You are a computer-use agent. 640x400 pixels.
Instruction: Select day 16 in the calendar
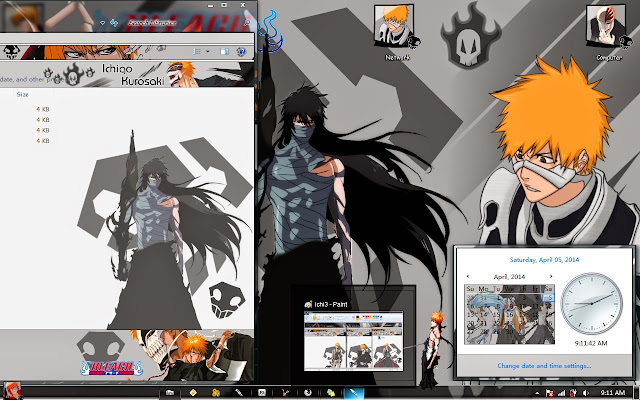coord(510,315)
